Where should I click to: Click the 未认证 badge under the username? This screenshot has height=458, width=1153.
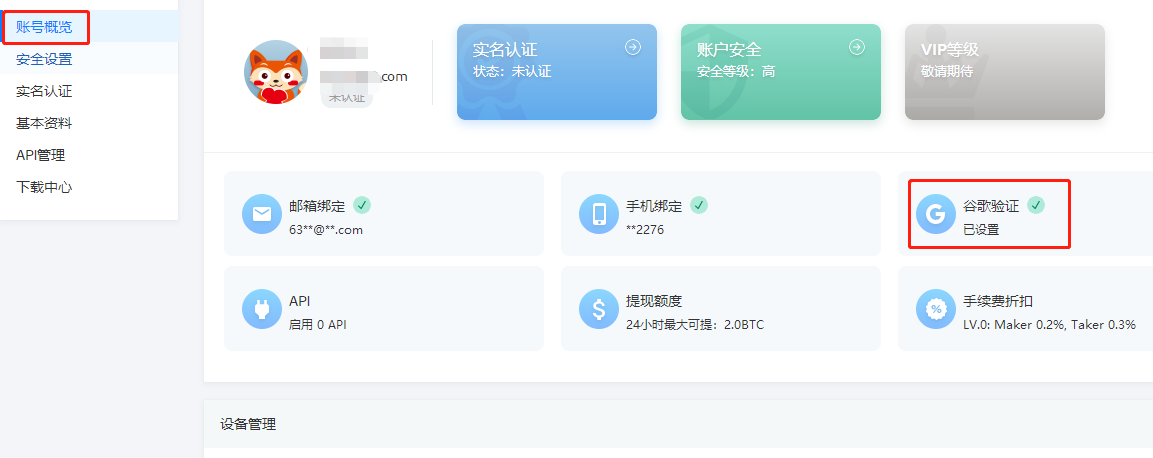tap(347, 97)
